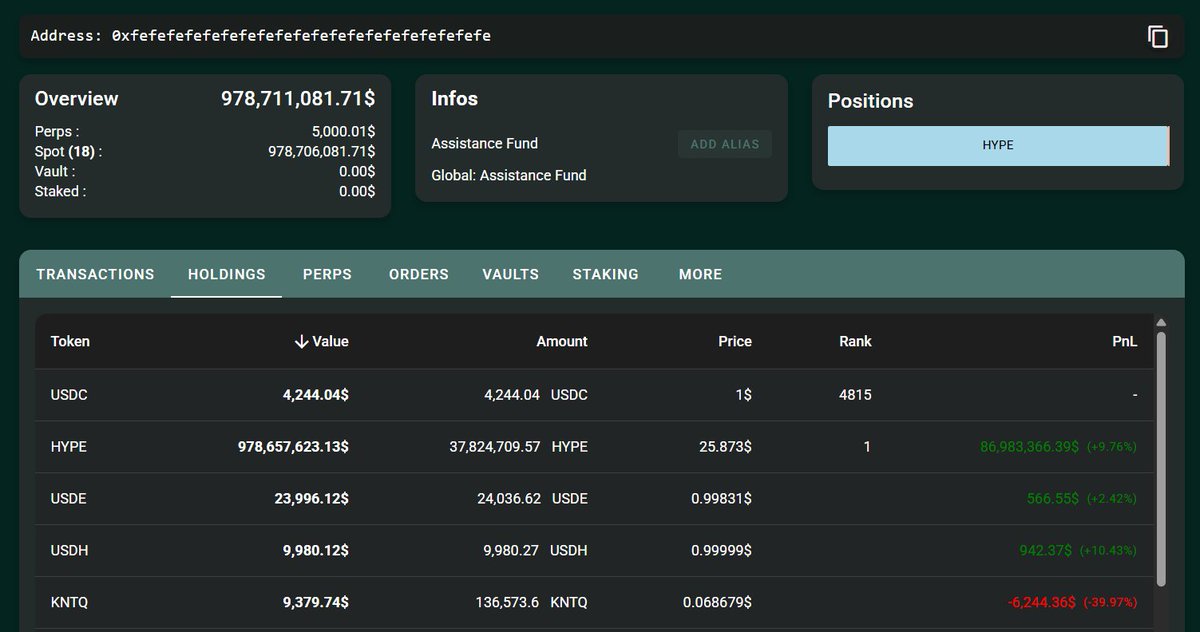
Task: Switch to the Perps tab
Action: 327,274
